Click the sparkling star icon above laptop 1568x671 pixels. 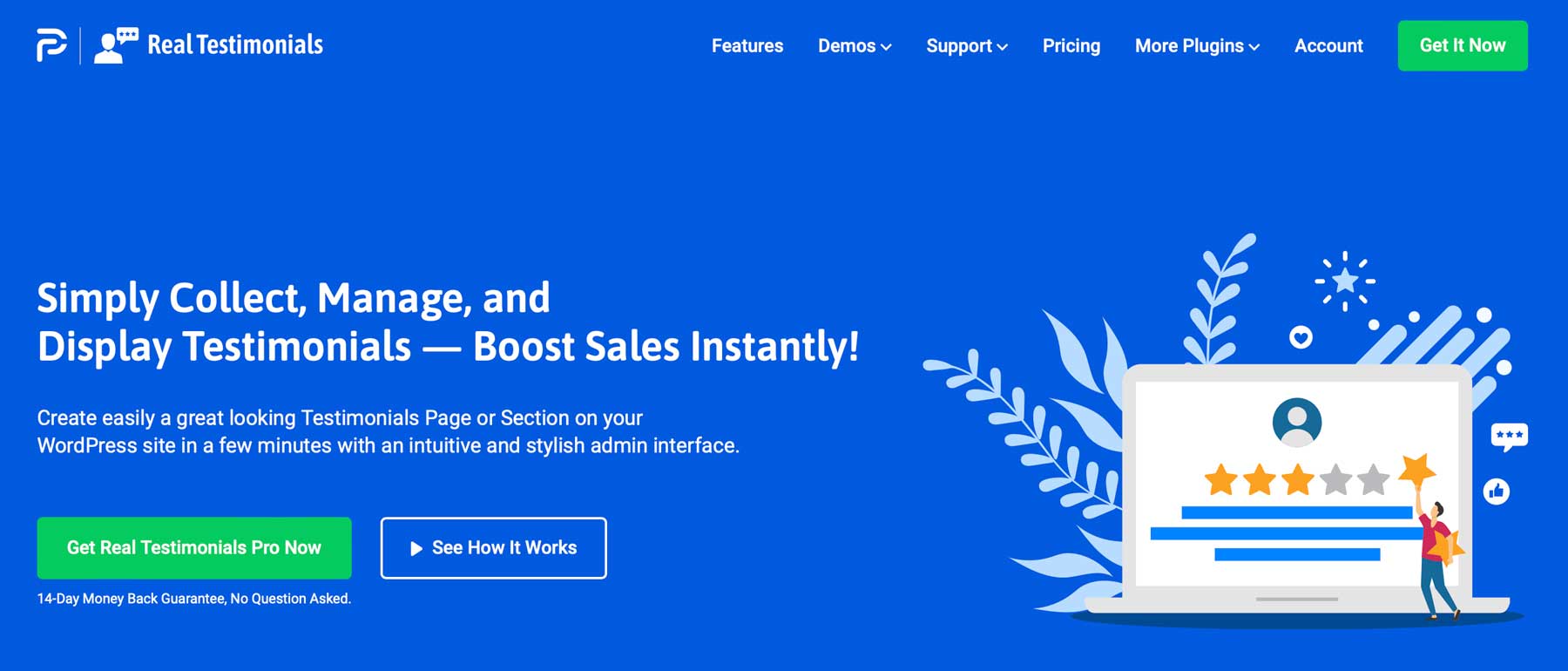pyautogui.click(x=1345, y=281)
